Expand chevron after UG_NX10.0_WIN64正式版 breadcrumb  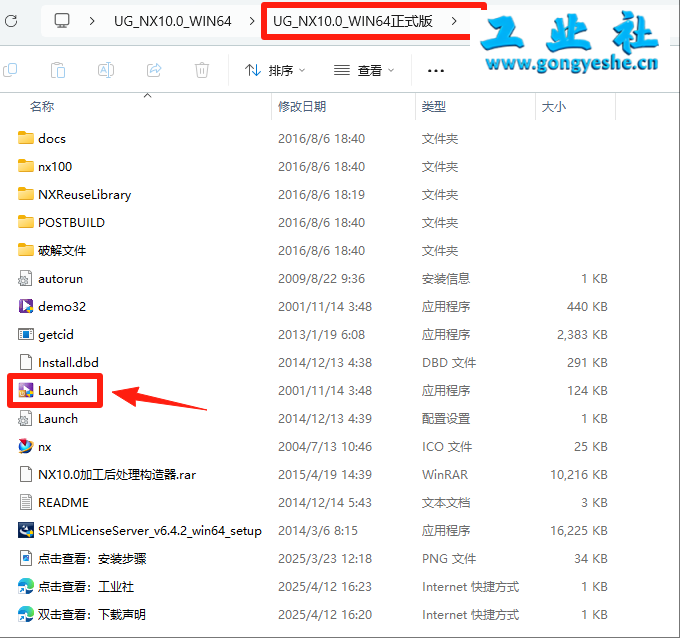click(x=454, y=21)
